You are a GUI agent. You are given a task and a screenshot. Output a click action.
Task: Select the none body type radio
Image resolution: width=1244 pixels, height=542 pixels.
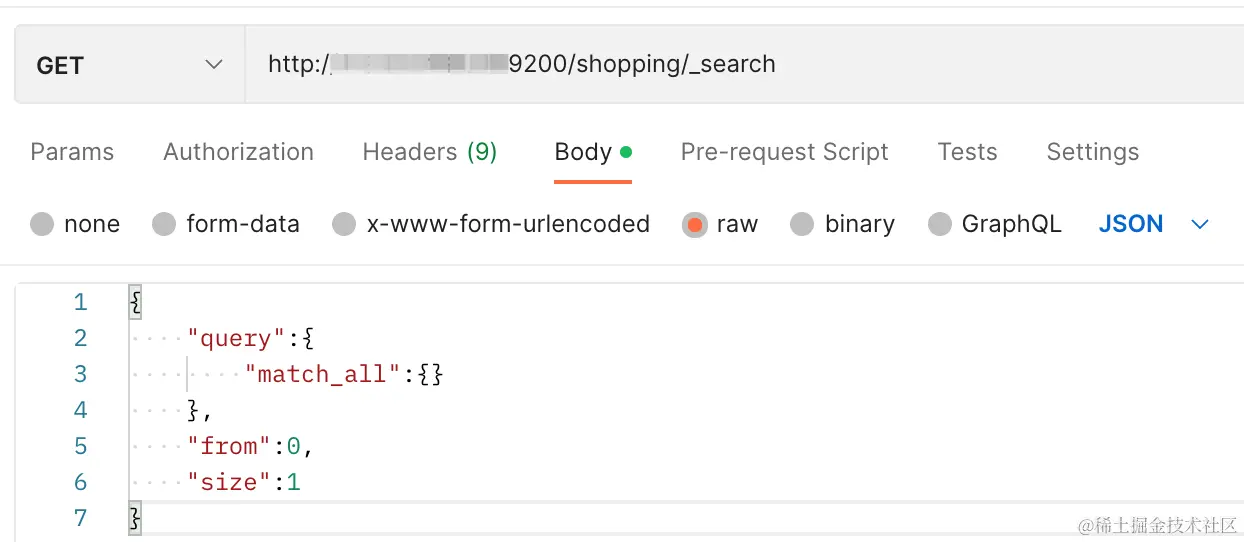pyautogui.click(x=42, y=225)
